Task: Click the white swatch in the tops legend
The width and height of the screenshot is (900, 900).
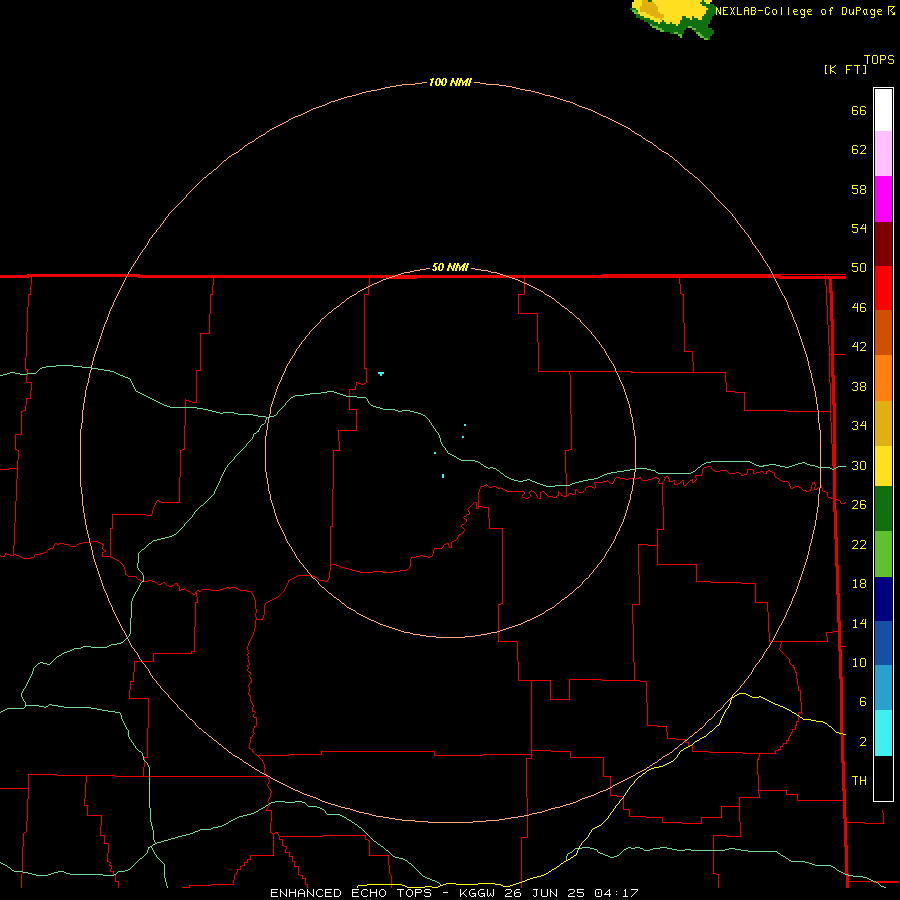Action: click(x=883, y=110)
